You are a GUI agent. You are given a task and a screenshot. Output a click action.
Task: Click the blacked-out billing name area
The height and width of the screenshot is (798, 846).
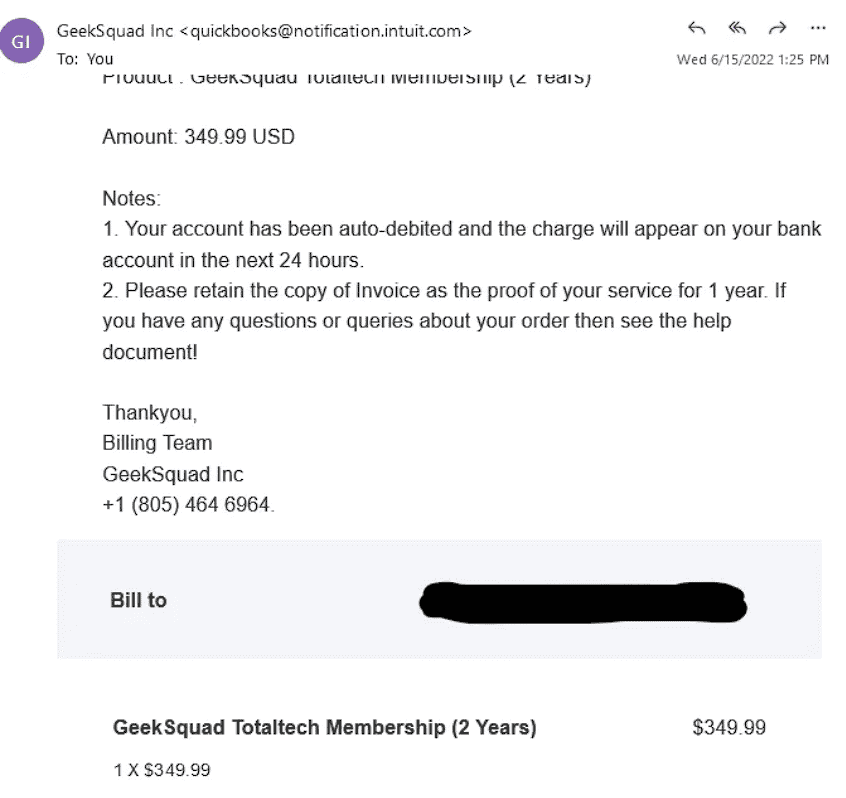(583, 603)
